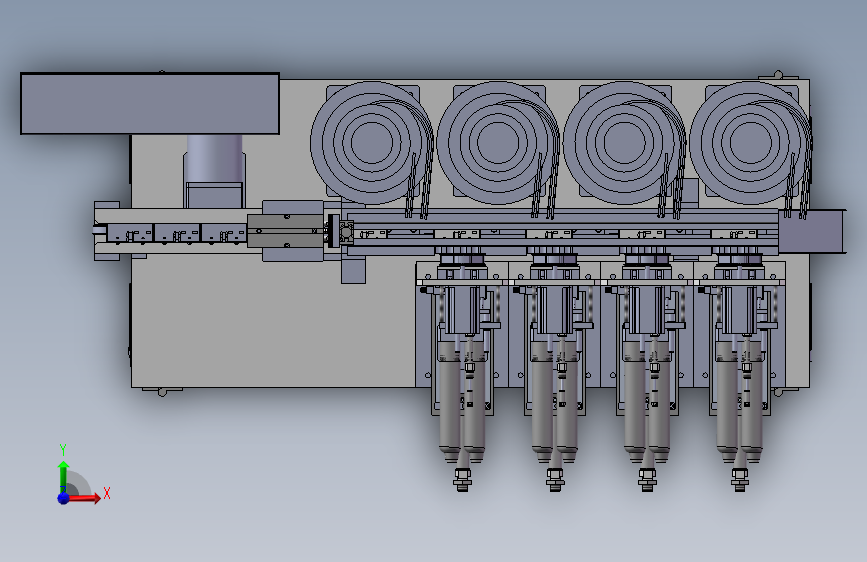
Task: Select the large rectangular hopper box in the model
Action: (150, 103)
